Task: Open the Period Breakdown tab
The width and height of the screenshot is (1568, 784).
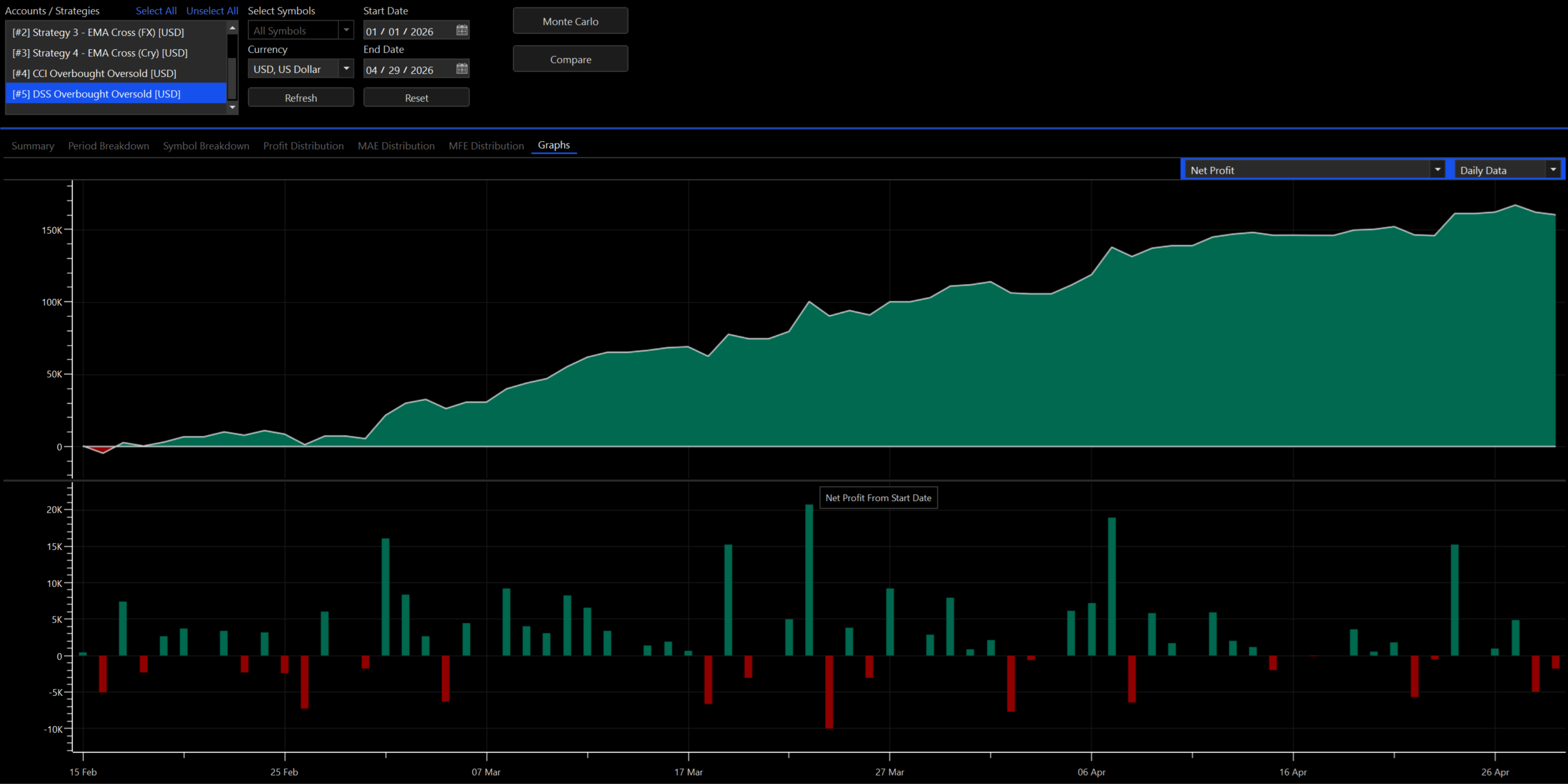Action: point(108,146)
